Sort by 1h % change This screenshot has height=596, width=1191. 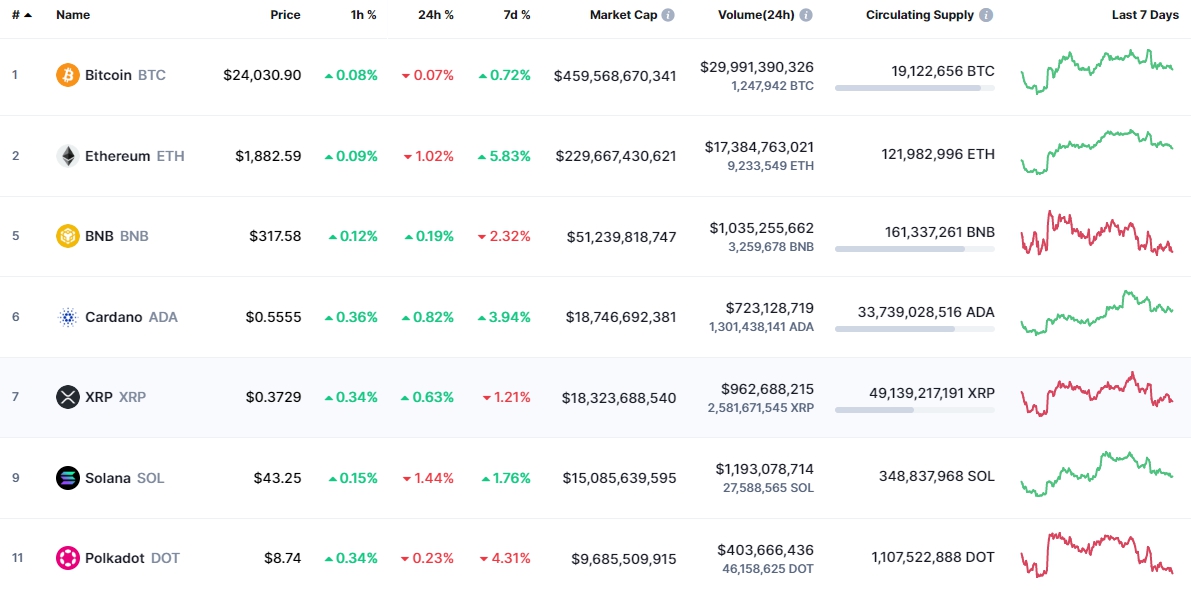(x=364, y=15)
